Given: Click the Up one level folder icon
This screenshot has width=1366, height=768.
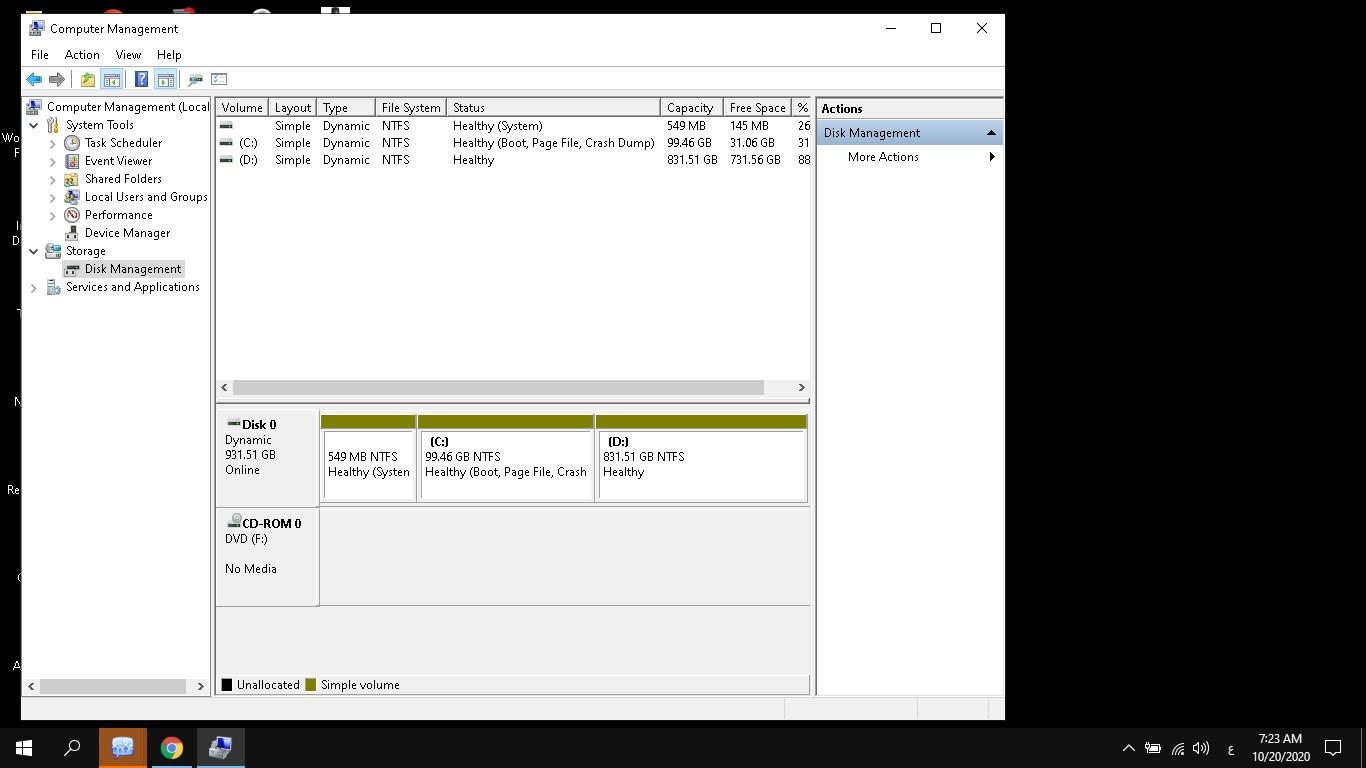Looking at the screenshot, I should (x=88, y=79).
